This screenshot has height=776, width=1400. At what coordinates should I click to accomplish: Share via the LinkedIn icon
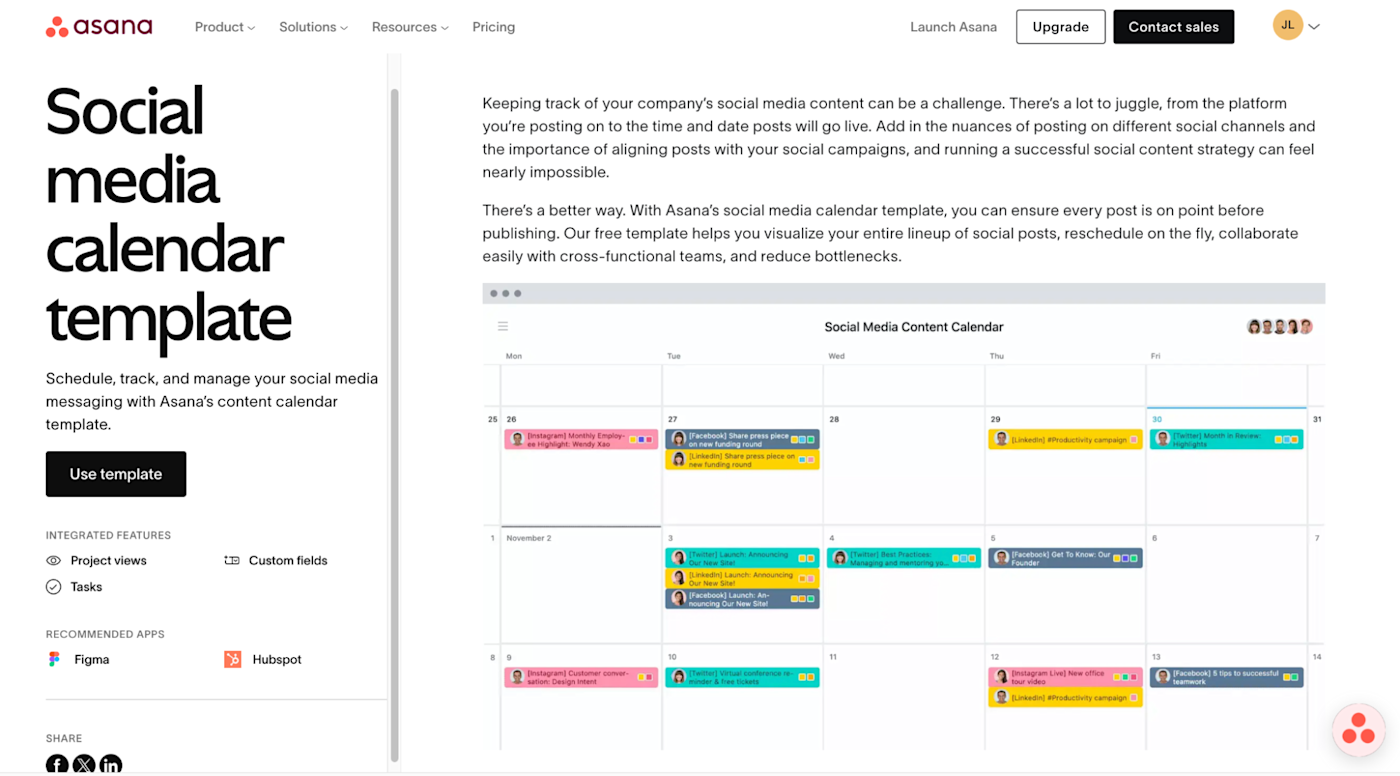111,765
